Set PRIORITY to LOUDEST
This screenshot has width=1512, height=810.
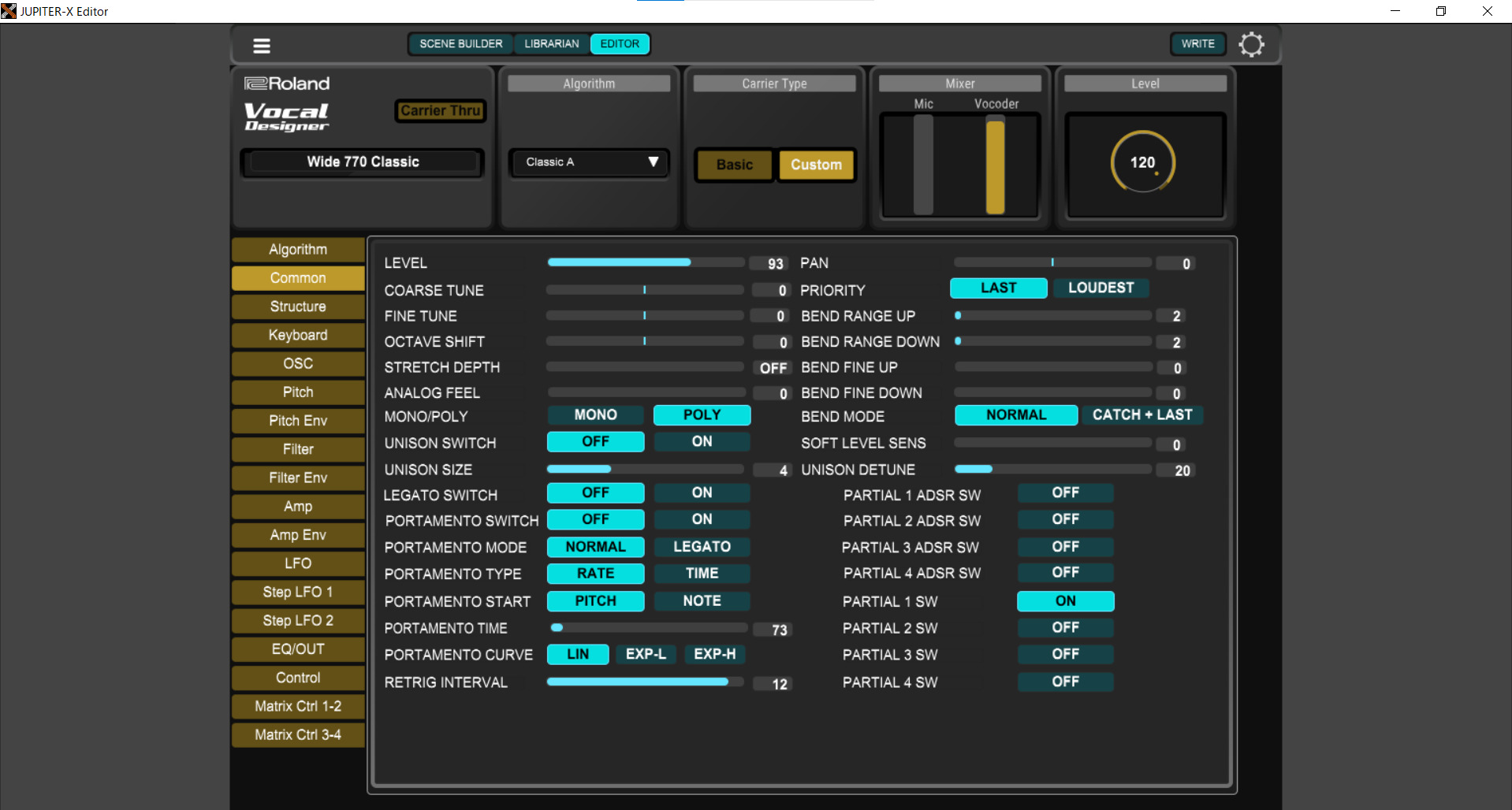coord(1100,288)
